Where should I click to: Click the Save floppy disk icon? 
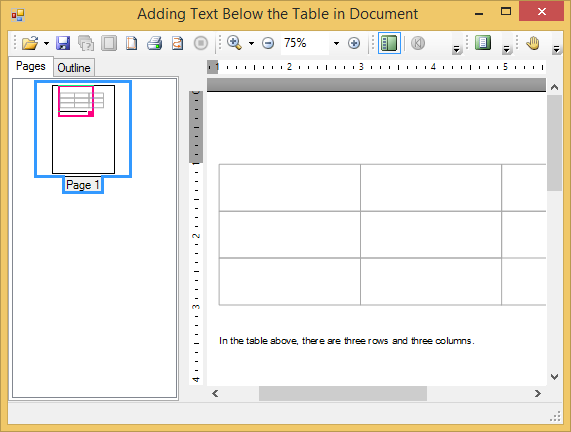[x=63, y=43]
